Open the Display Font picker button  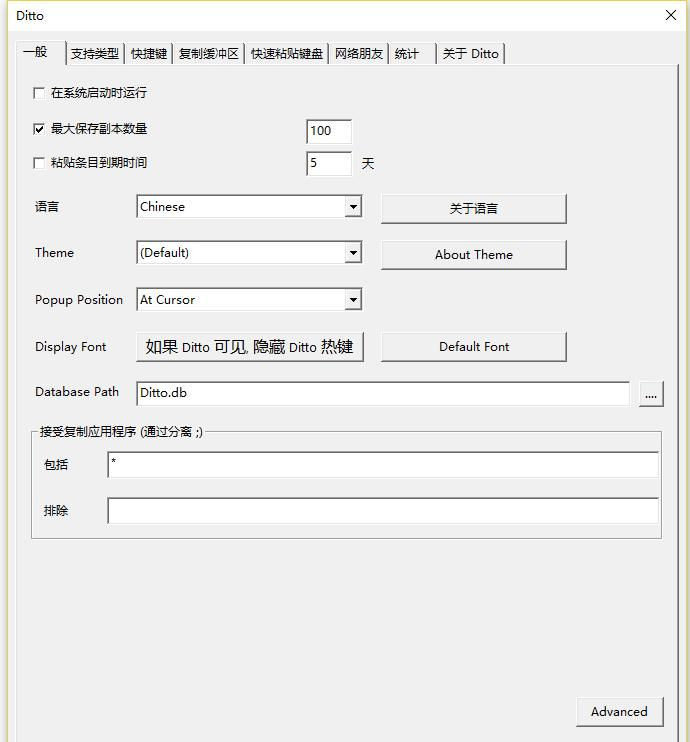(x=250, y=347)
